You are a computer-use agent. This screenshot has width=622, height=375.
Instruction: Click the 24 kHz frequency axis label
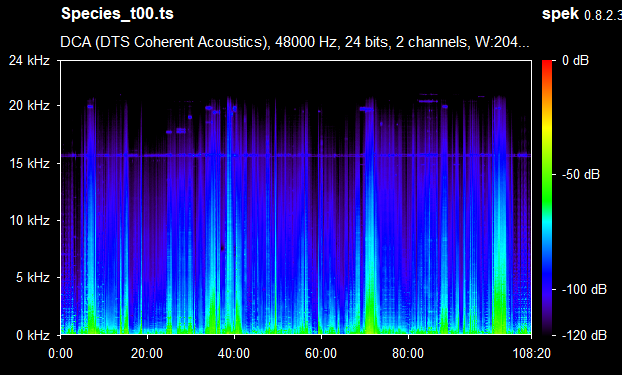coord(29,61)
